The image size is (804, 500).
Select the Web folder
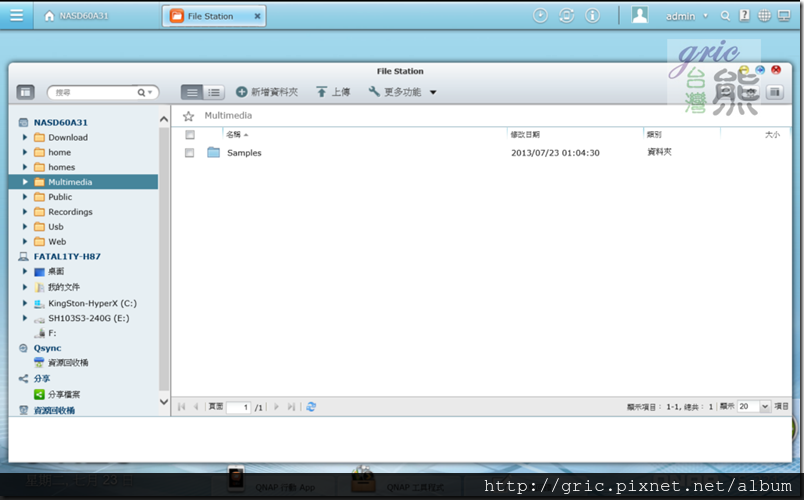(x=57, y=242)
